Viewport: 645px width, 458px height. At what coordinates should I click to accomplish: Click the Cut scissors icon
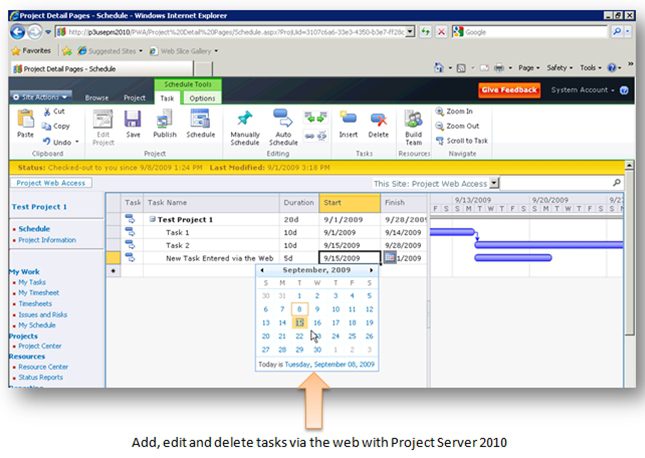(47, 112)
